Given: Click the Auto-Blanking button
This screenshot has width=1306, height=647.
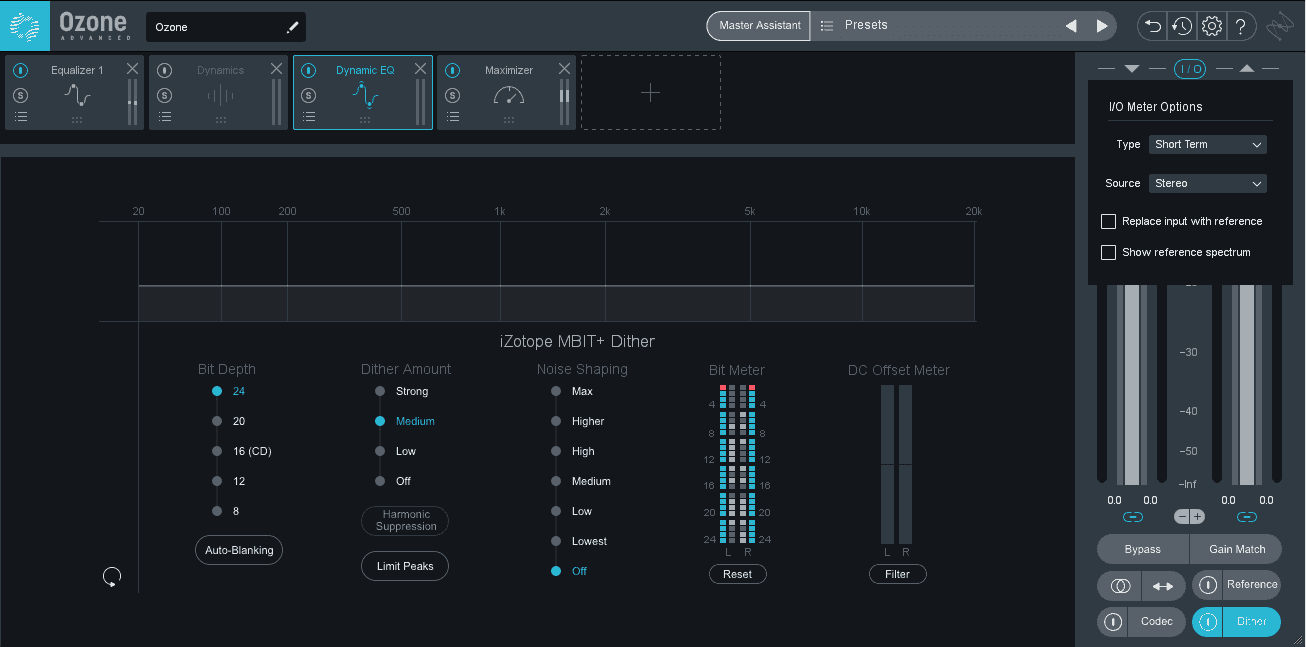Looking at the screenshot, I should pos(239,550).
